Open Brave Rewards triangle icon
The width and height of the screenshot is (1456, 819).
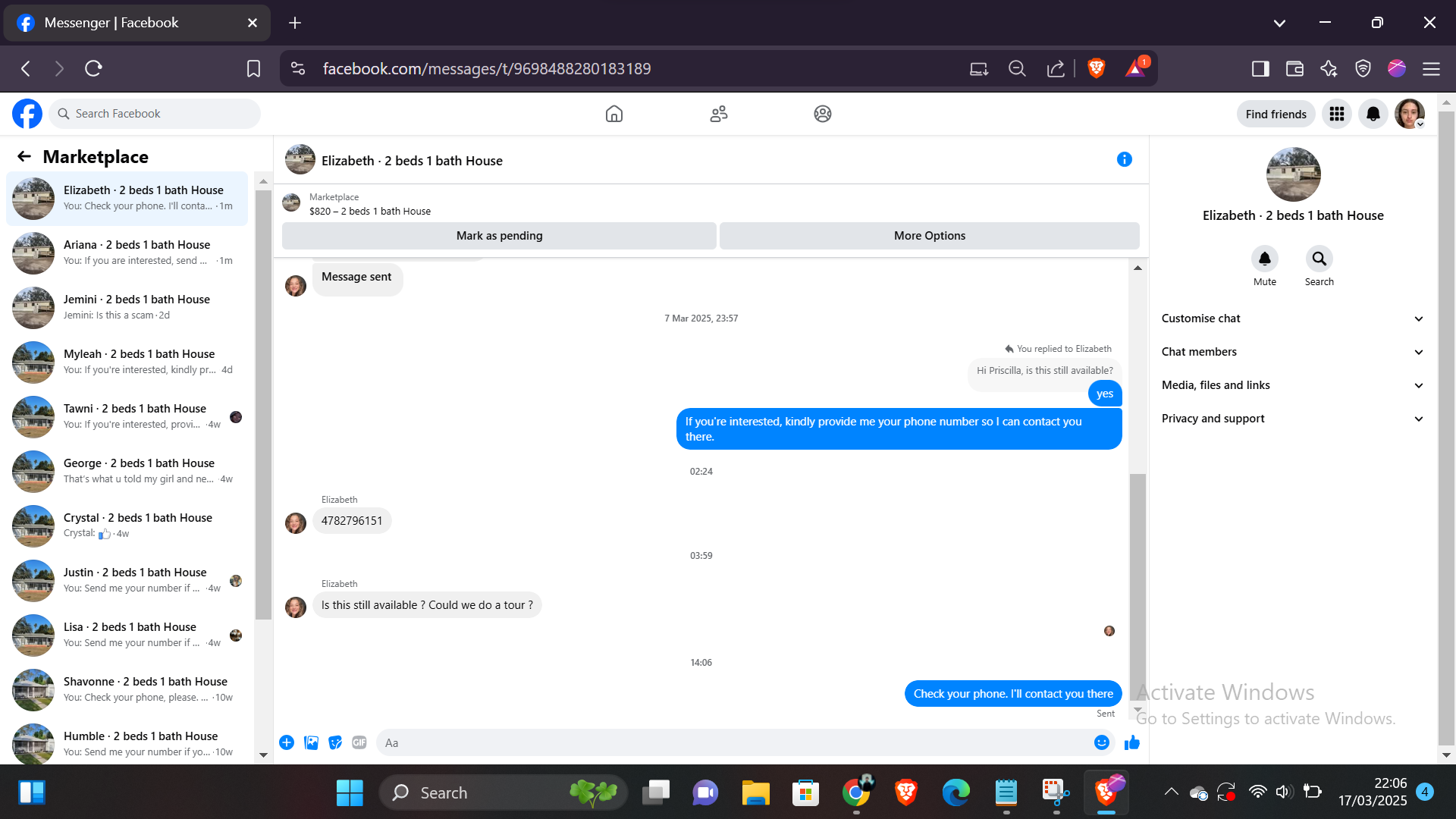pos(1135,68)
